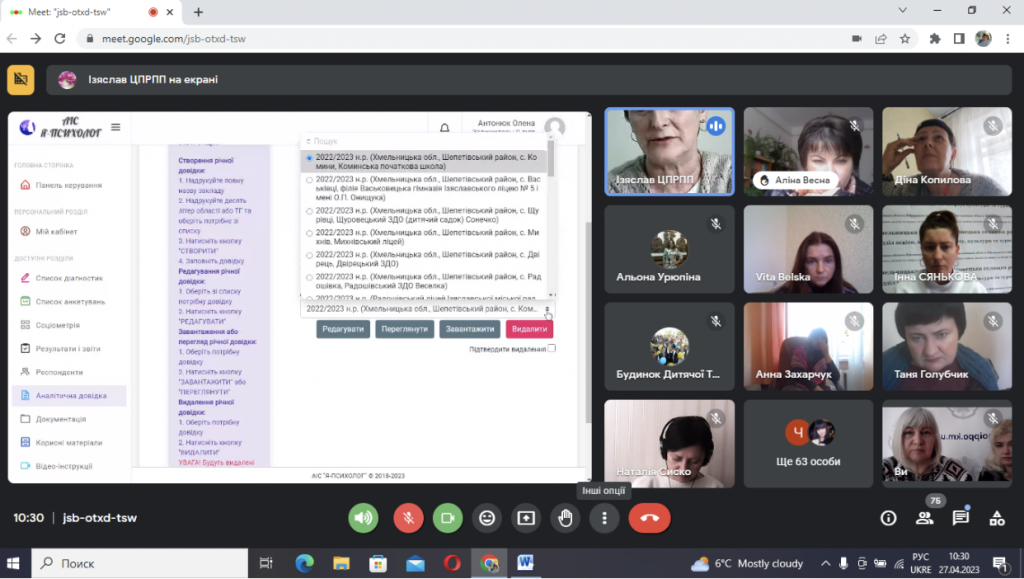Tick the Підтвердити видалення checkbox

pos(552,349)
